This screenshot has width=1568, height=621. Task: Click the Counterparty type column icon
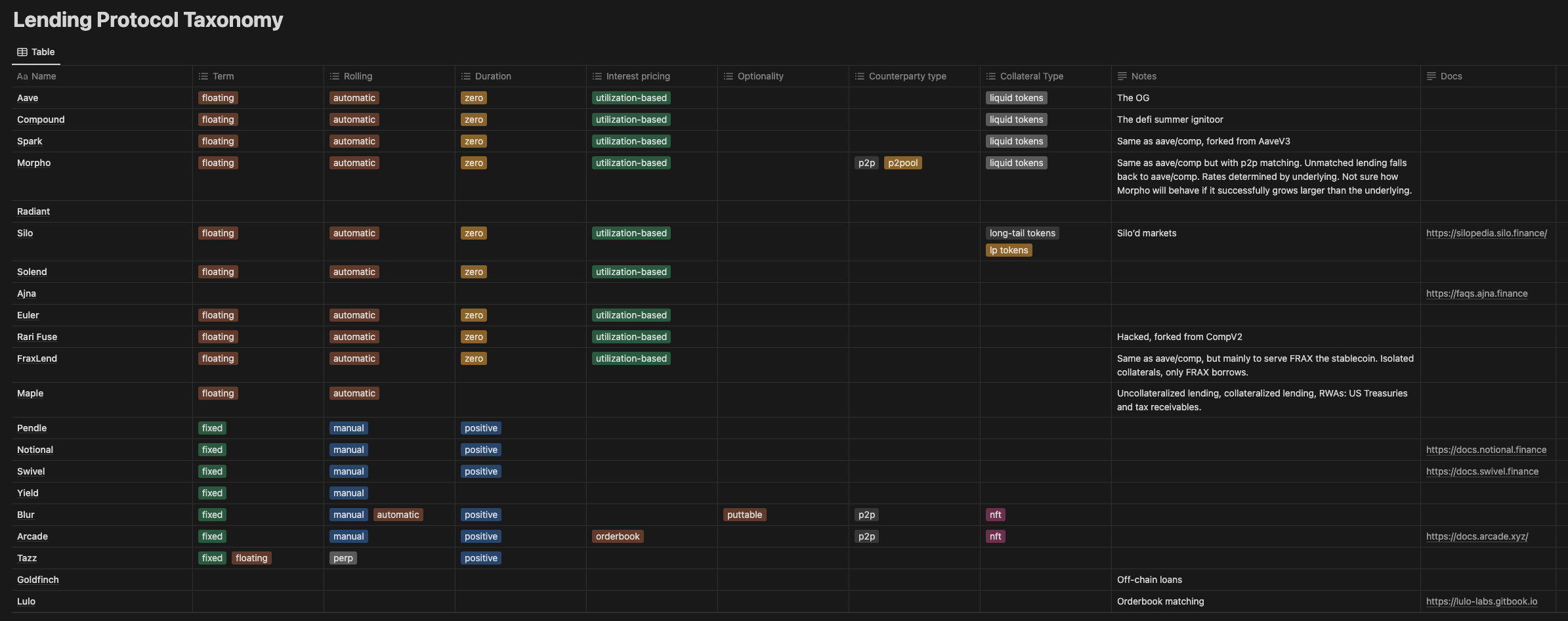tap(858, 76)
